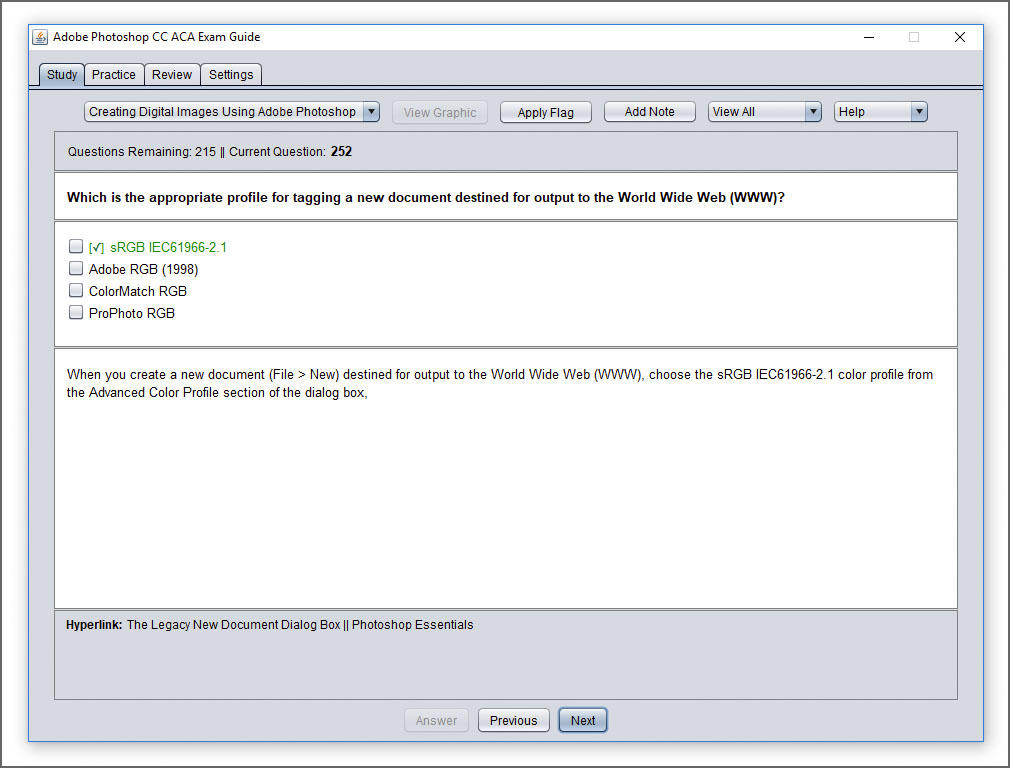Click the Apply Flag button

(546, 112)
